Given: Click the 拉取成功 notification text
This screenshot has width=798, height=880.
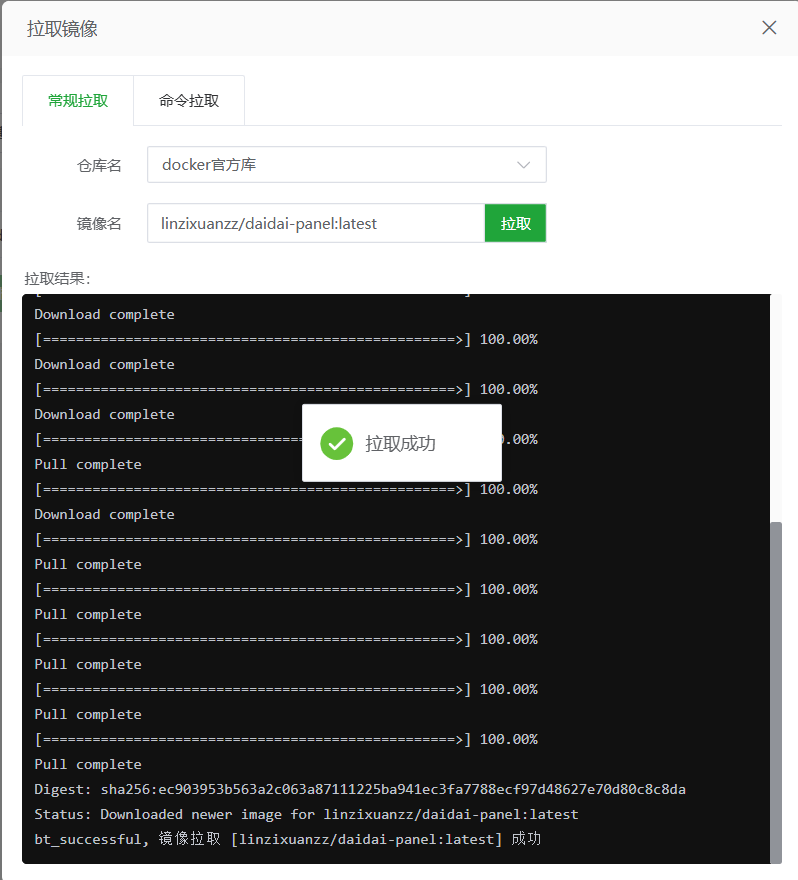Looking at the screenshot, I should point(400,444).
